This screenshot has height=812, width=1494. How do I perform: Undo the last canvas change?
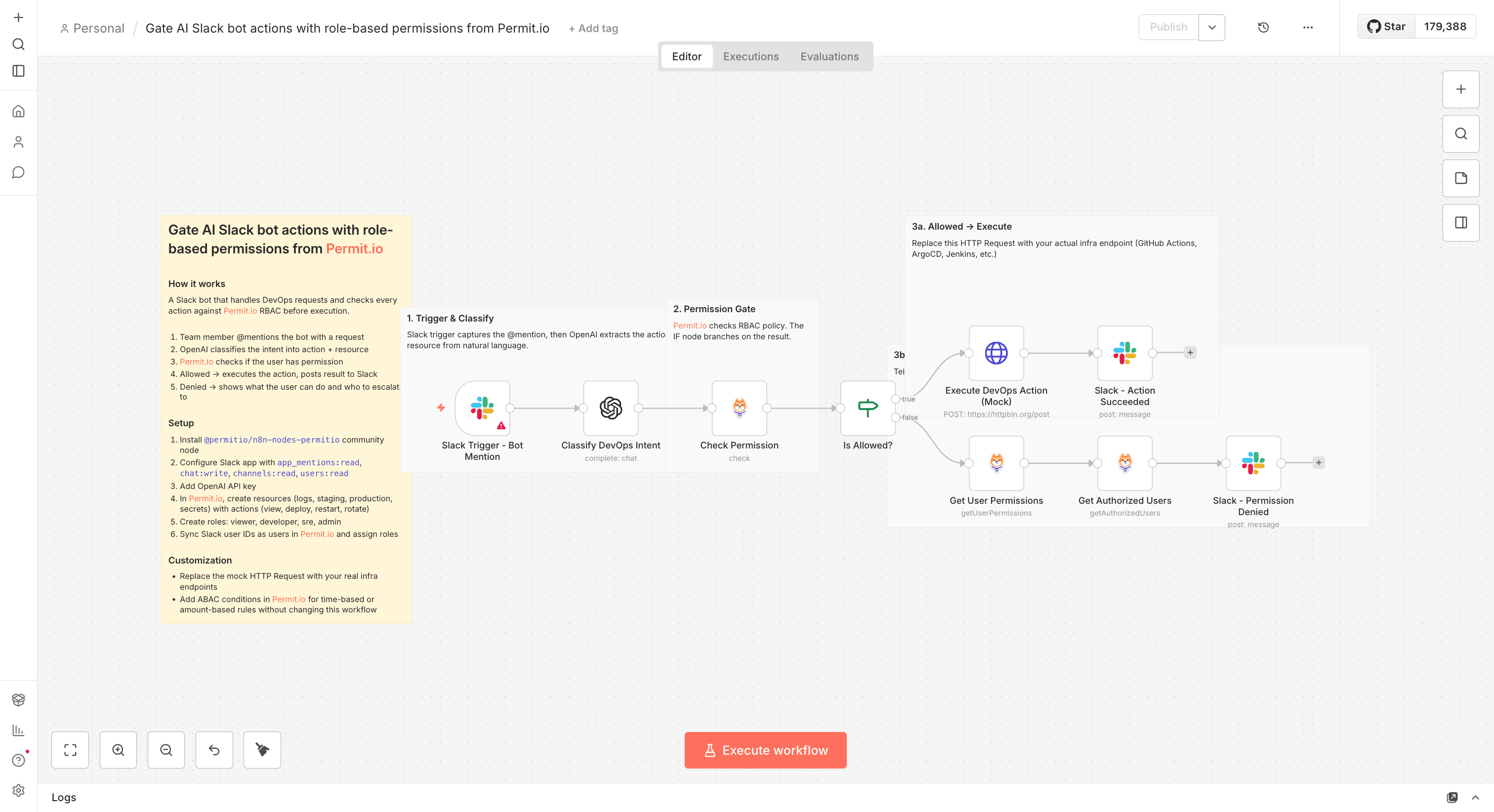click(214, 749)
